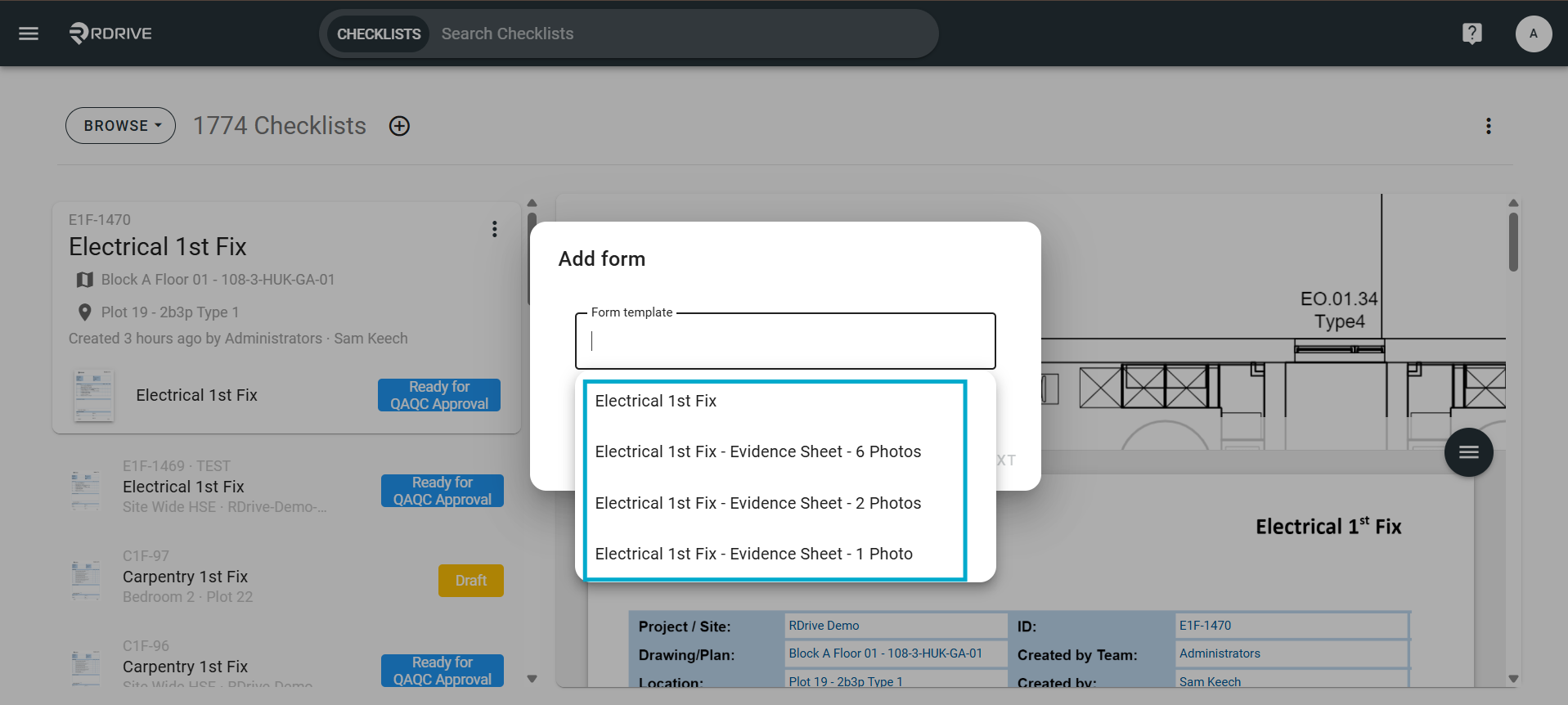
Task: Click Ready for QAQC Approval on E1F-1470
Action: click(439, 395)
